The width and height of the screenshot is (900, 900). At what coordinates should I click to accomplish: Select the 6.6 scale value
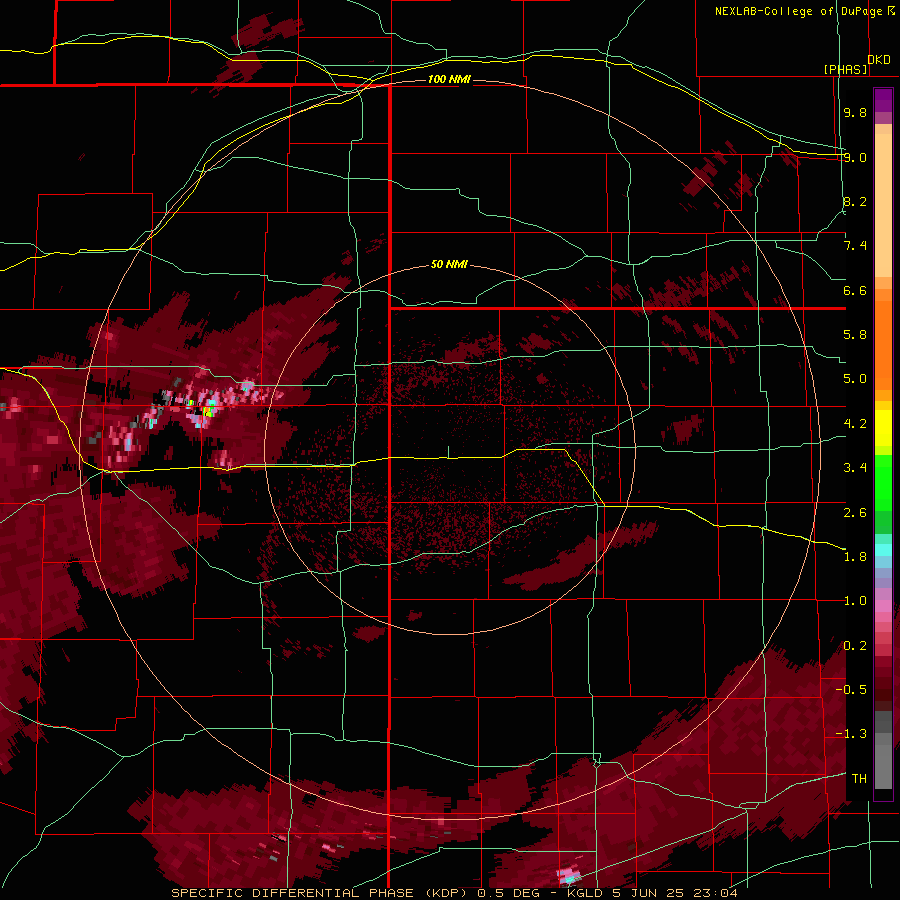pyautogui.click(x=855, y=290)
